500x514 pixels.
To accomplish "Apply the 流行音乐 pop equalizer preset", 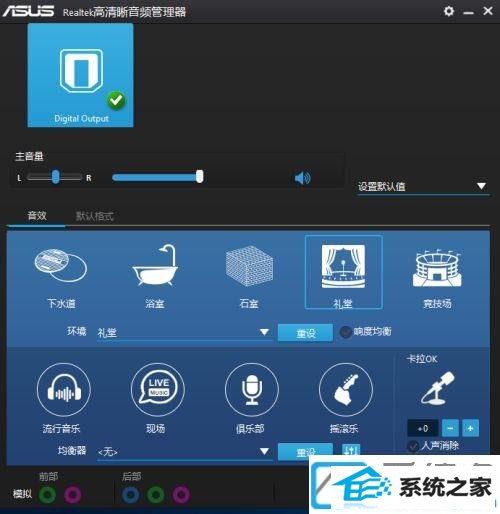I will (x=63, y=390).
